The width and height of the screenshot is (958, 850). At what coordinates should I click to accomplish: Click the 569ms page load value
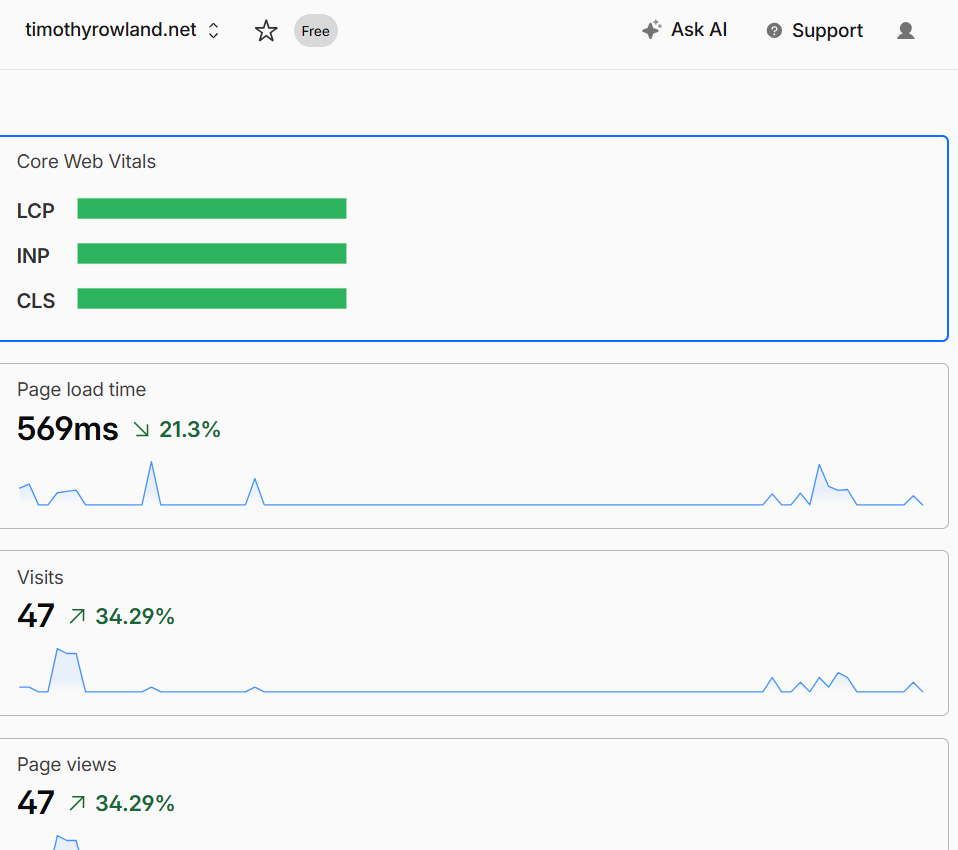pyautogui.click(x=68, y=428)
